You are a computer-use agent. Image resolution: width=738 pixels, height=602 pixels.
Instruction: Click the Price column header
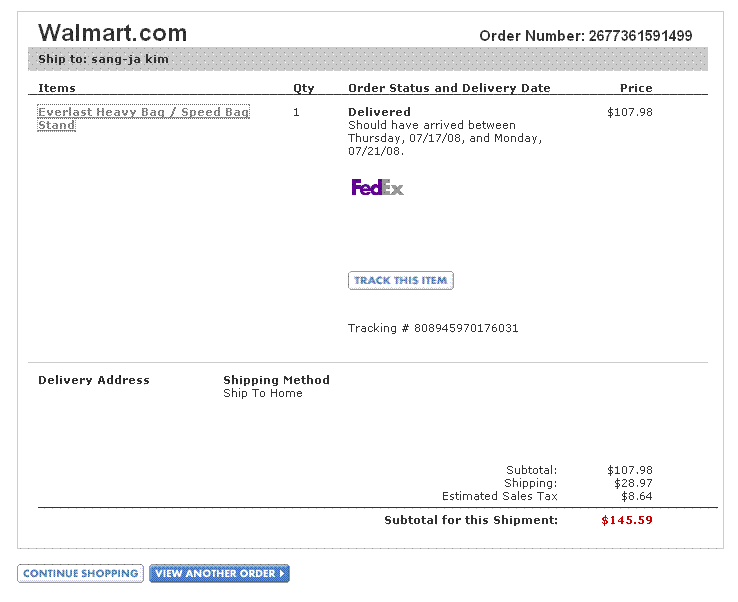coord(636,88)
